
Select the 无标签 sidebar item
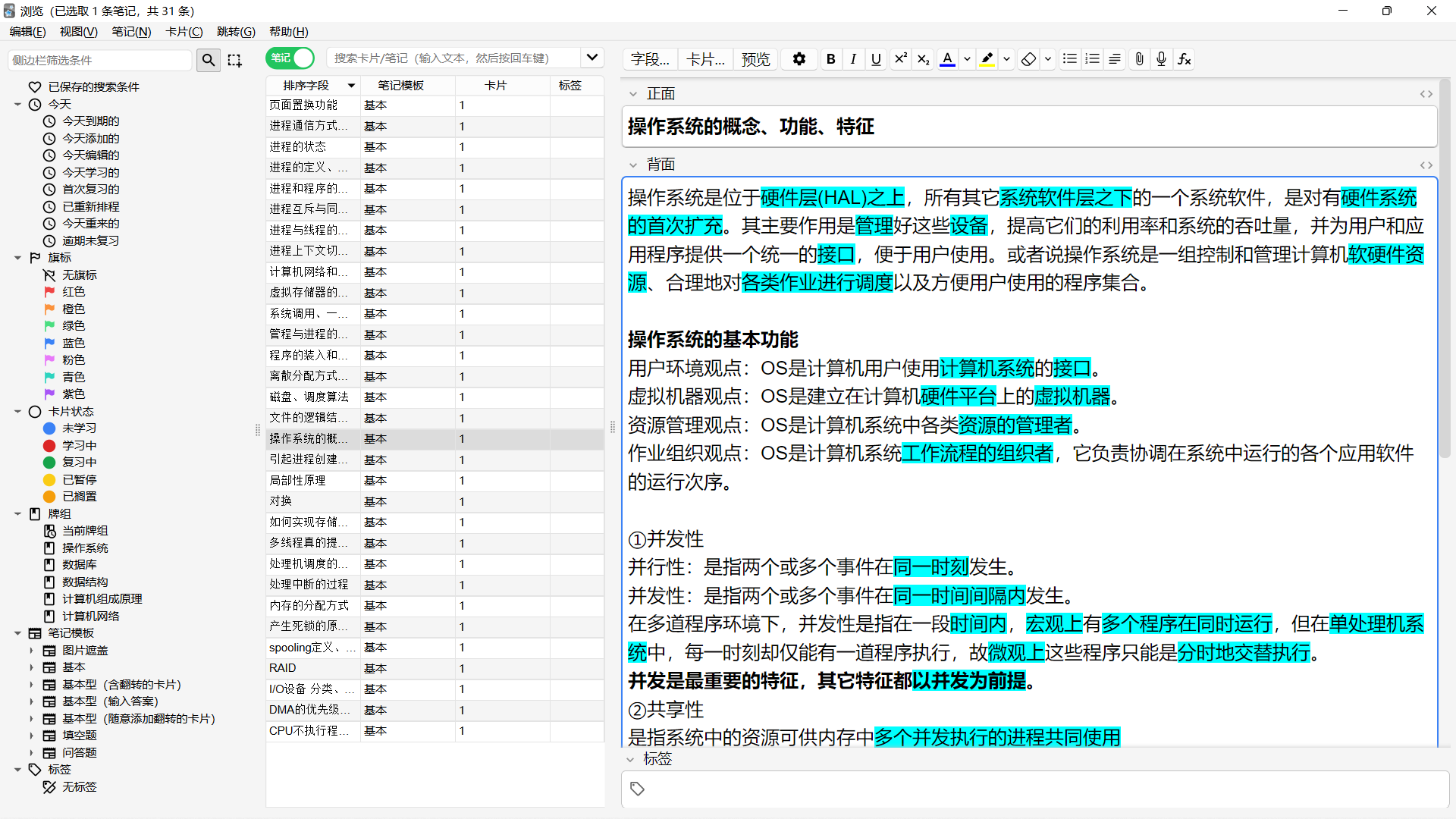point(79,787)
